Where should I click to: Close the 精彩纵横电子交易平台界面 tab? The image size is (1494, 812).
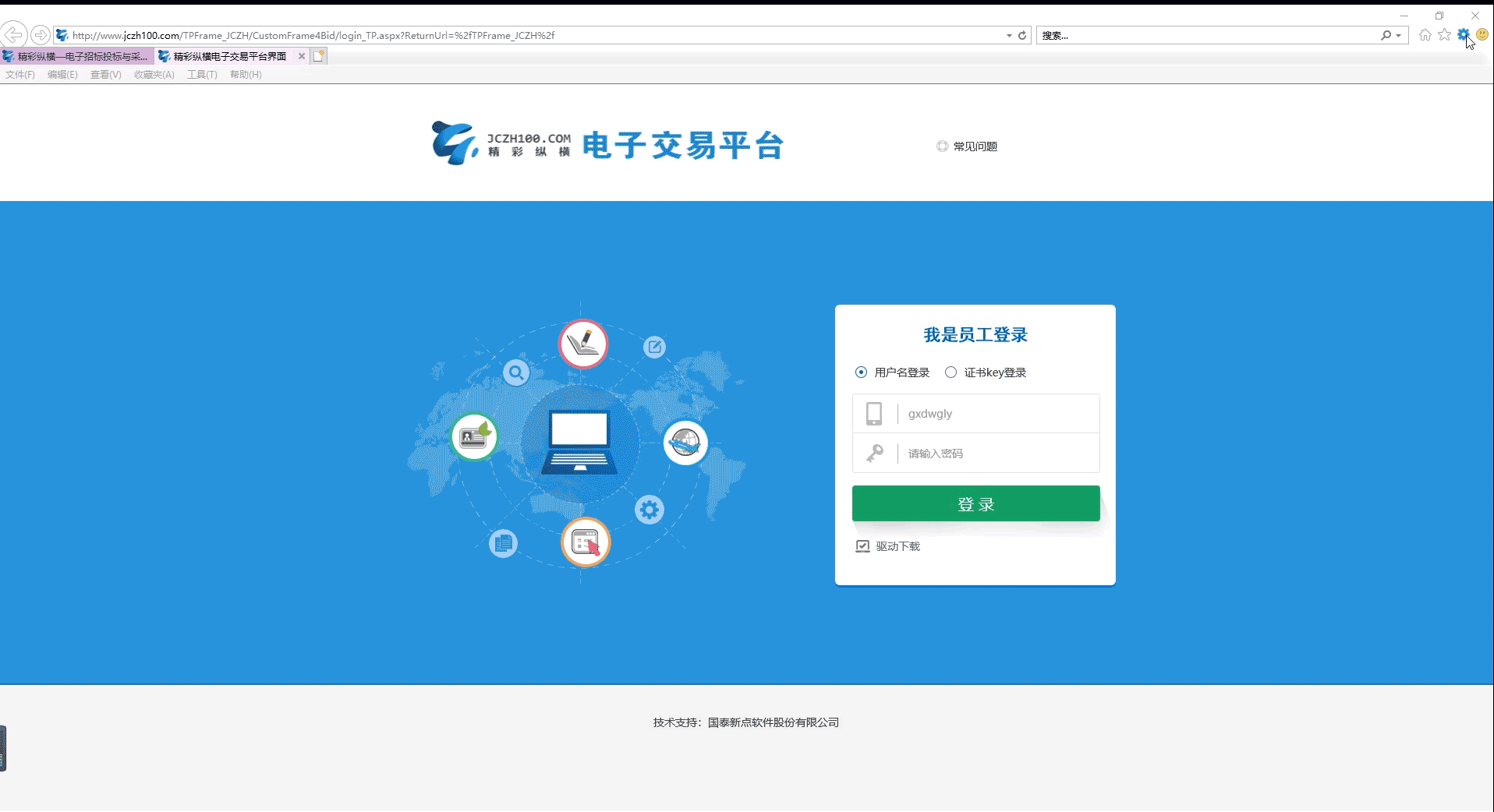pyautogui.click(x=302, y=56)
